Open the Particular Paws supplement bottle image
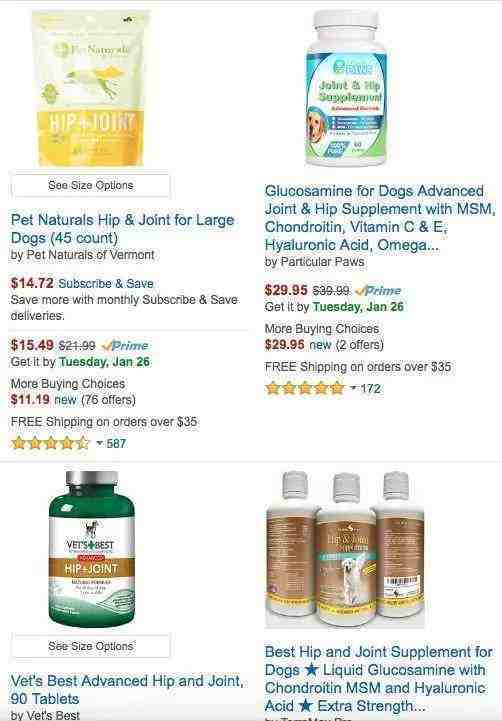Screen dimensions: 502x721 tap(346, 88)
